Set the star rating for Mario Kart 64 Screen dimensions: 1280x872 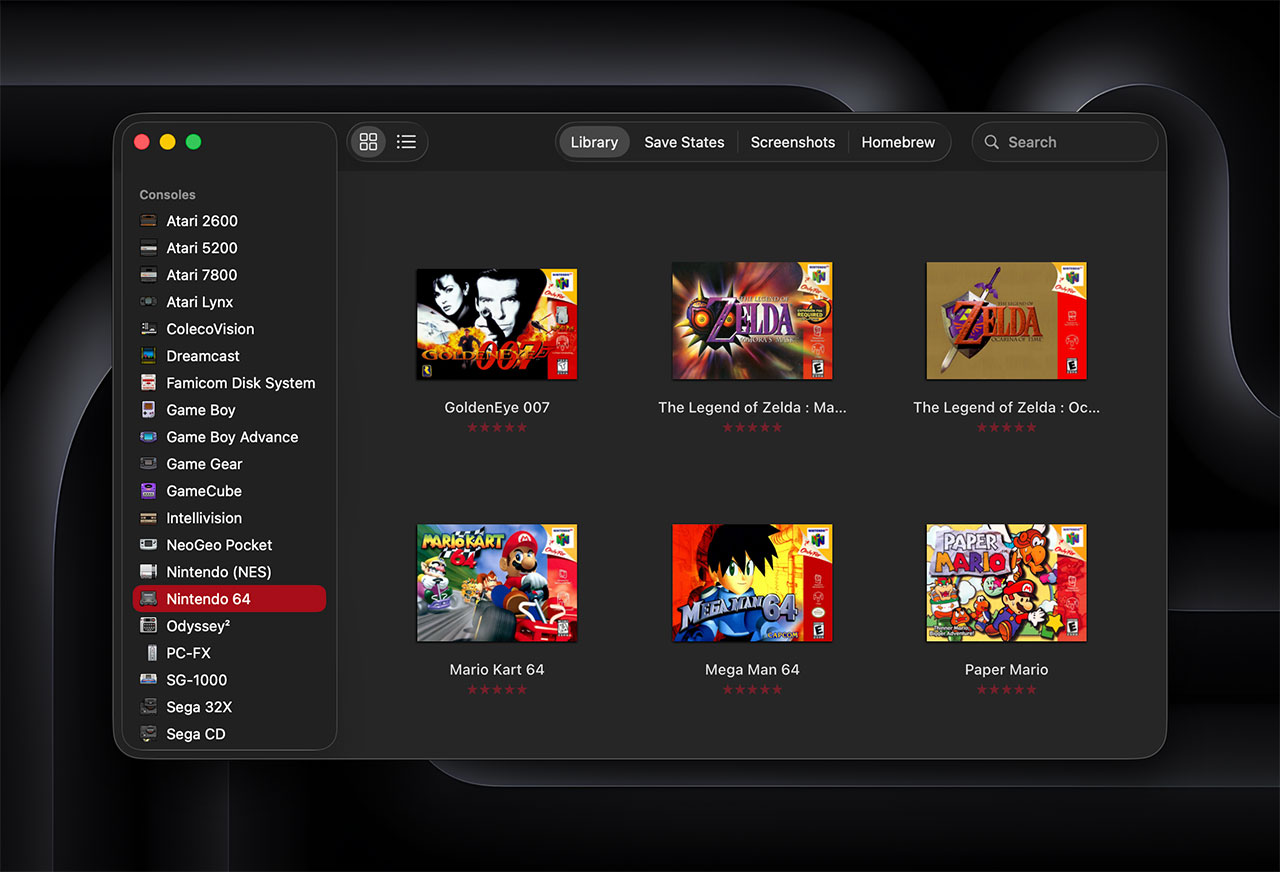coord(497,690)
